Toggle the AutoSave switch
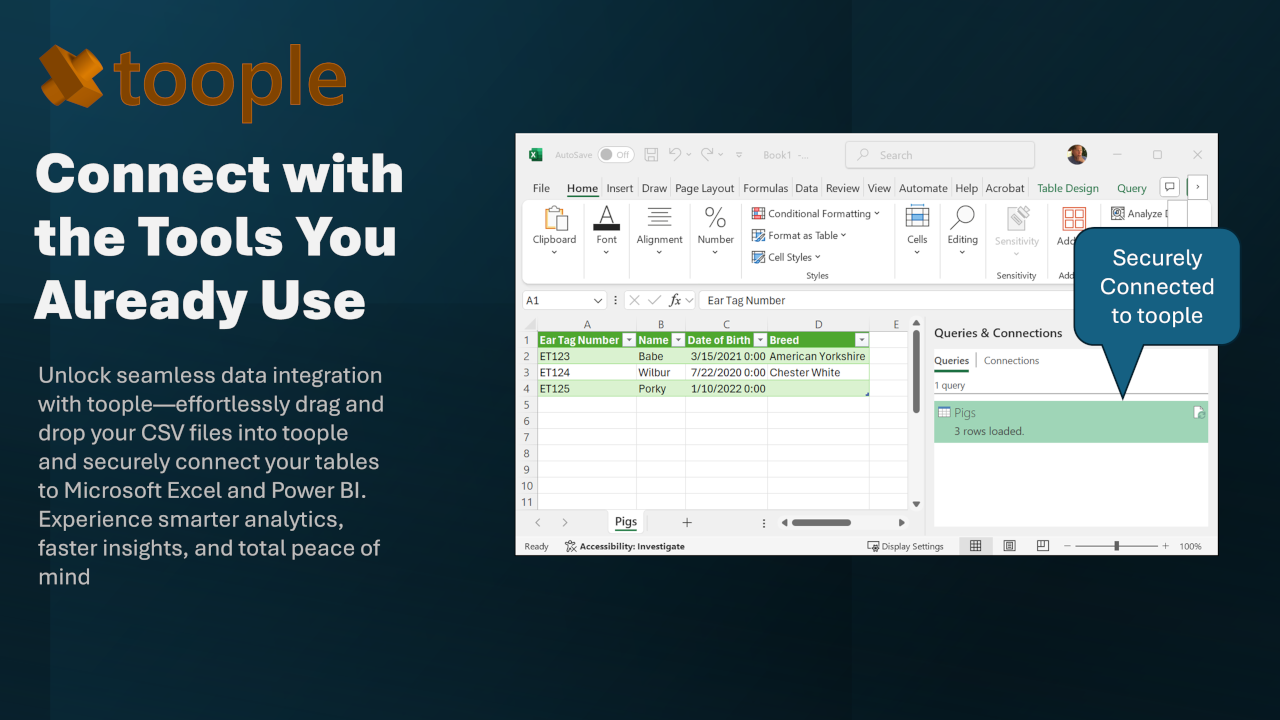The width and height of the screenshot is (1280, 720). [616, 155]
